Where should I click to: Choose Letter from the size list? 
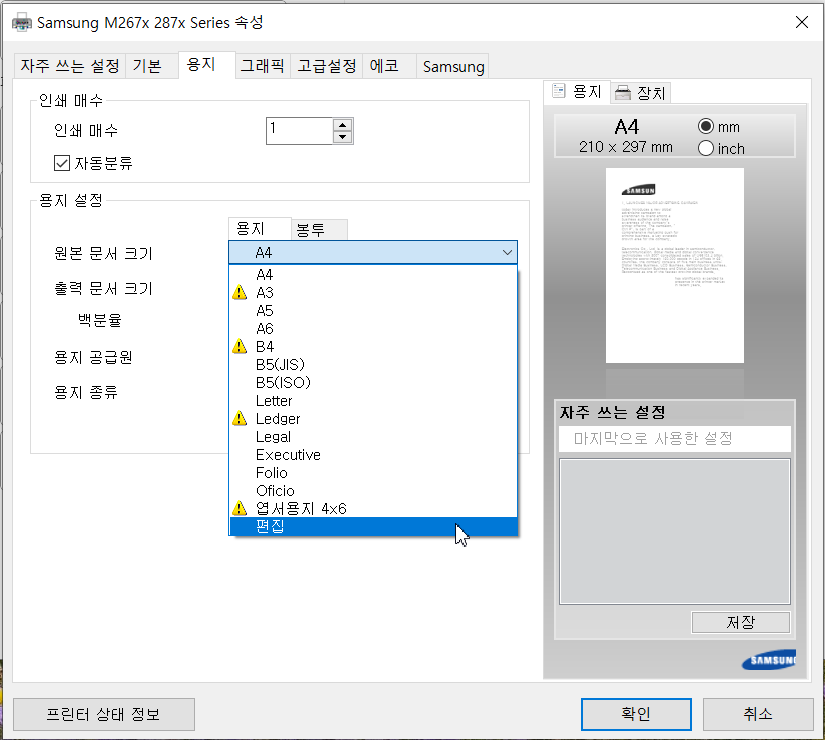[x=373, y=401]
